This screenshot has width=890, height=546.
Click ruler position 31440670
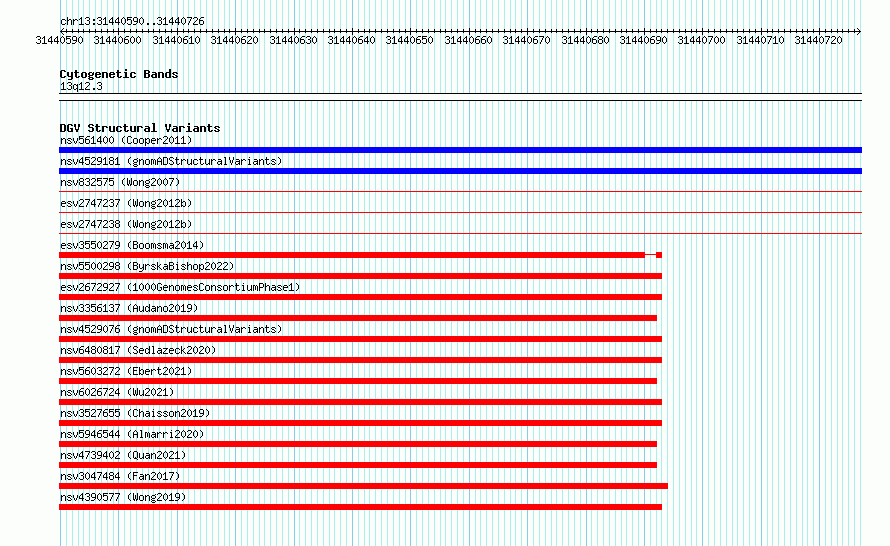(527, 40)
